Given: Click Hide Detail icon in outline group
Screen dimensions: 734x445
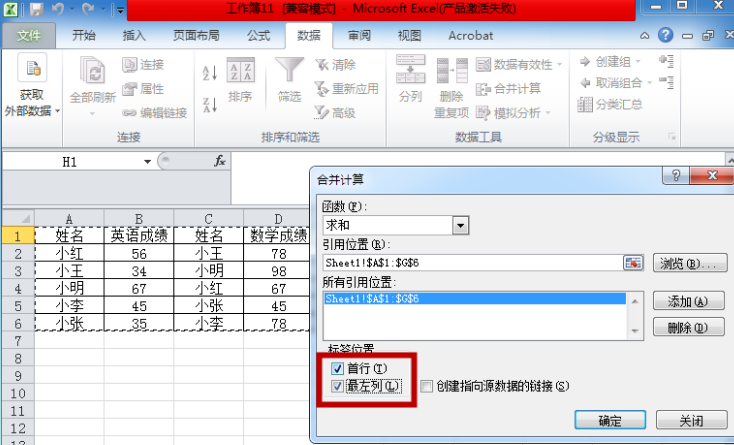Looking at the screenshot, I should pyautogui.click(x=666, y=83).
